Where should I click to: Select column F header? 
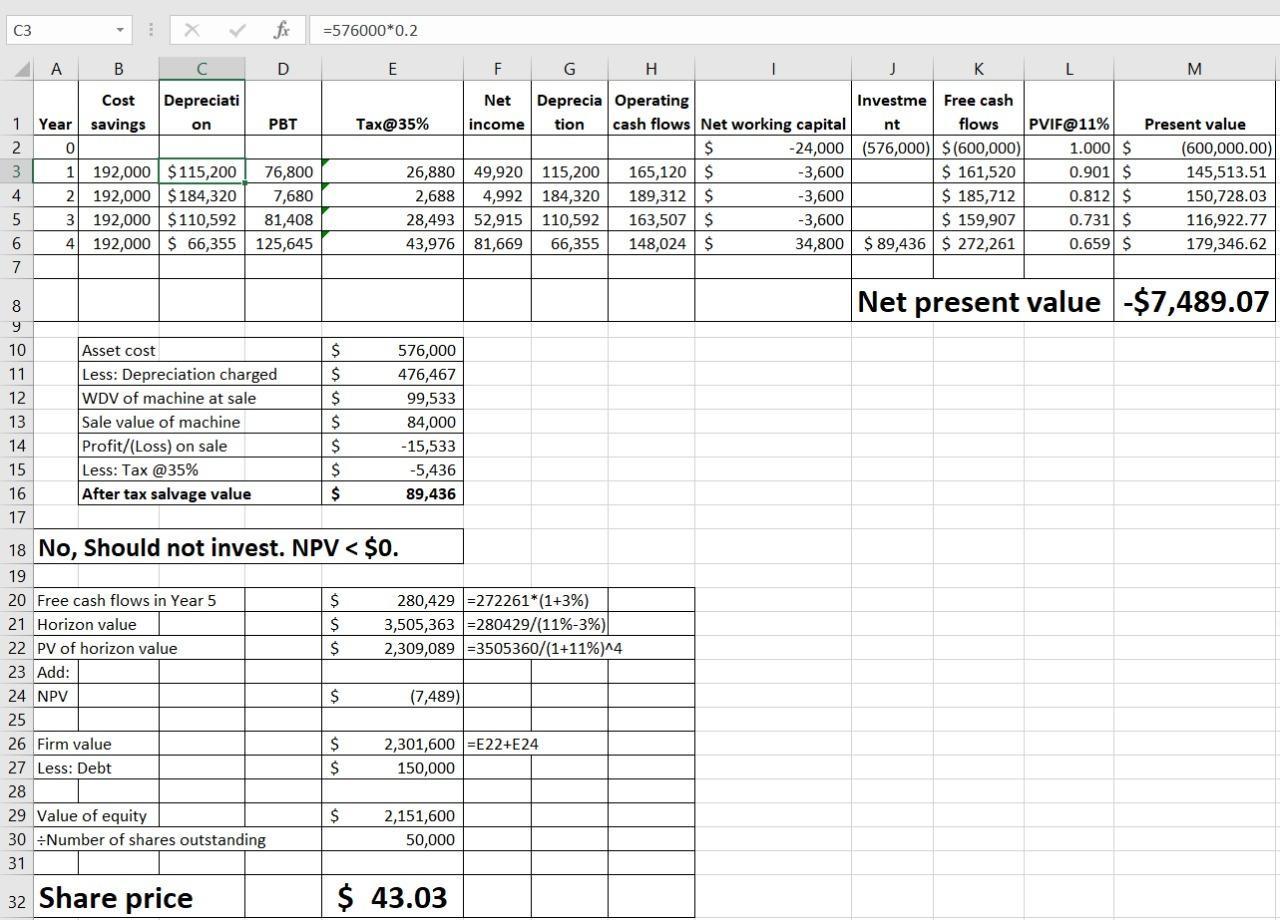(497, 68)
